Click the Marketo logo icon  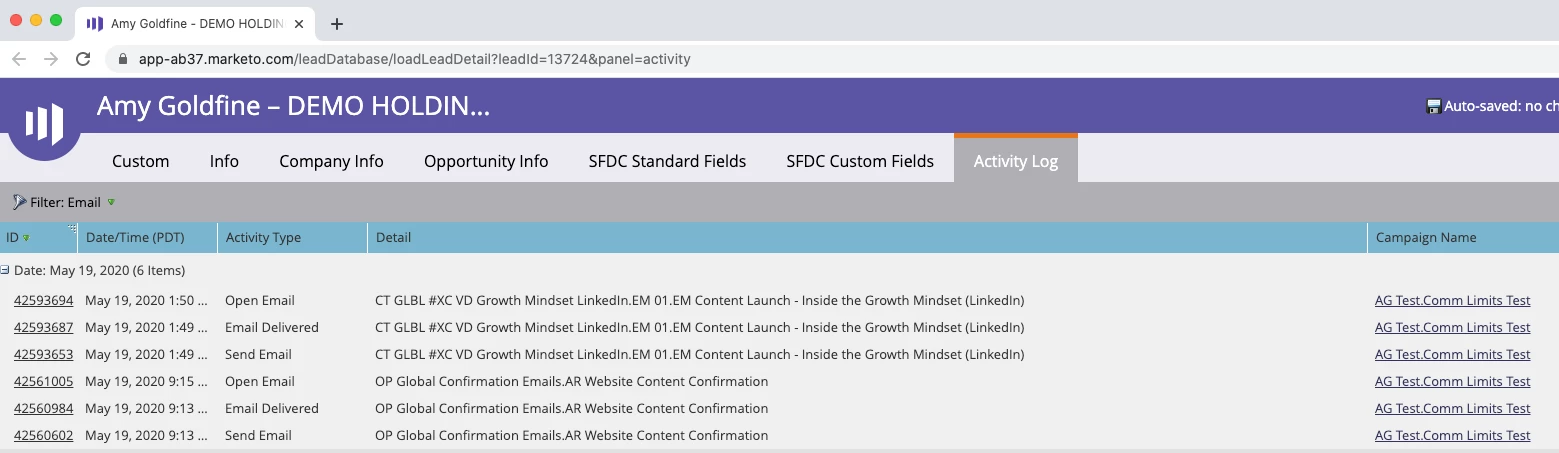[x=44, y=123]
